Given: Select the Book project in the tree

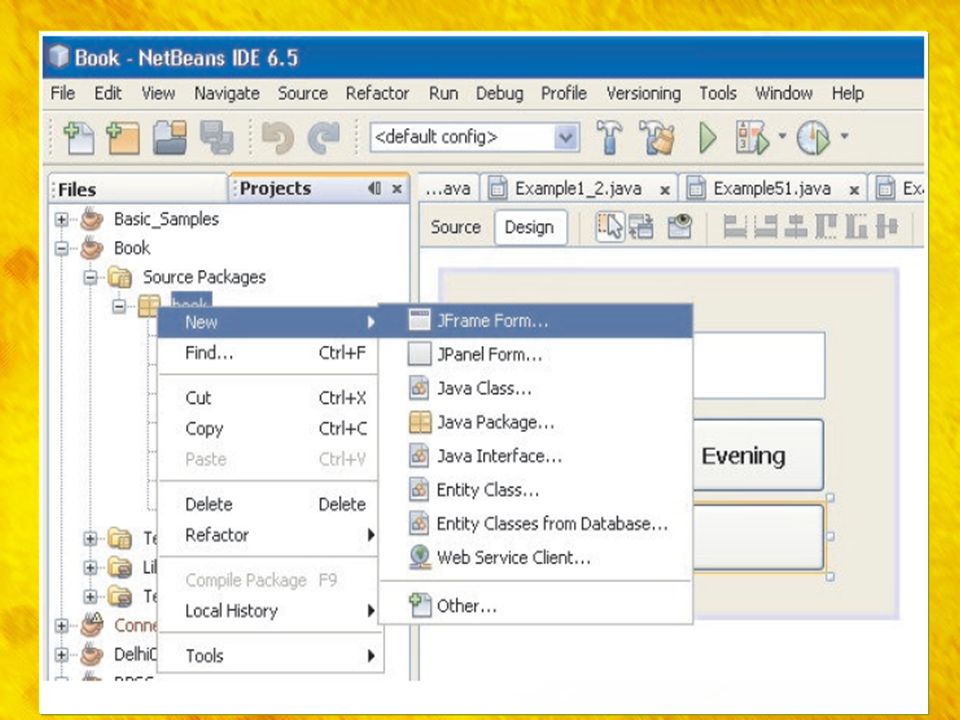Looking at the screenshot, I should [132, 248].
